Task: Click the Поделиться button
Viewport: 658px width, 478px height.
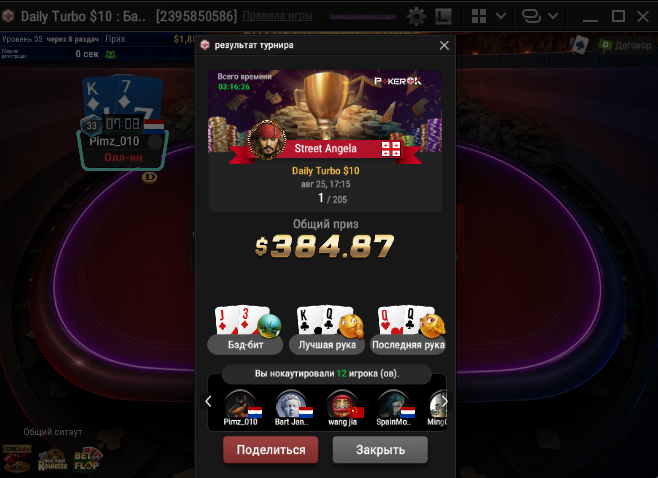Action: point(271,450)
